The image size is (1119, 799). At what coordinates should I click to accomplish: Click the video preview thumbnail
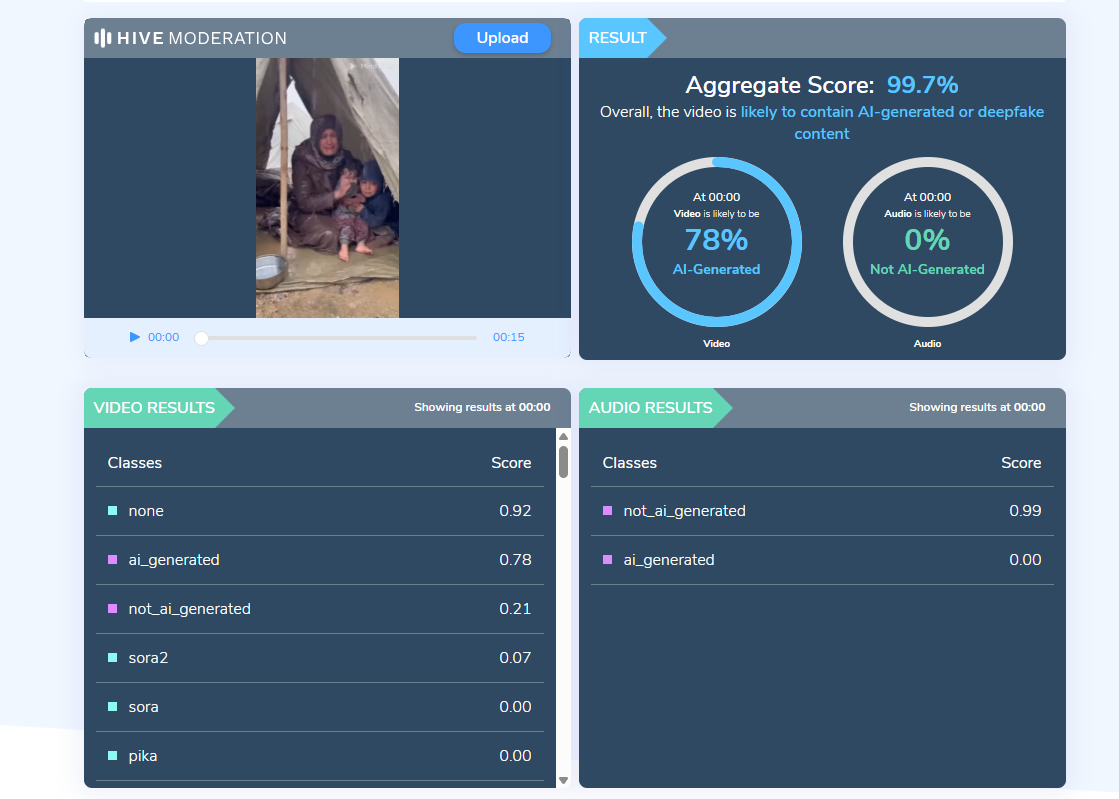[x=327, y=188]
